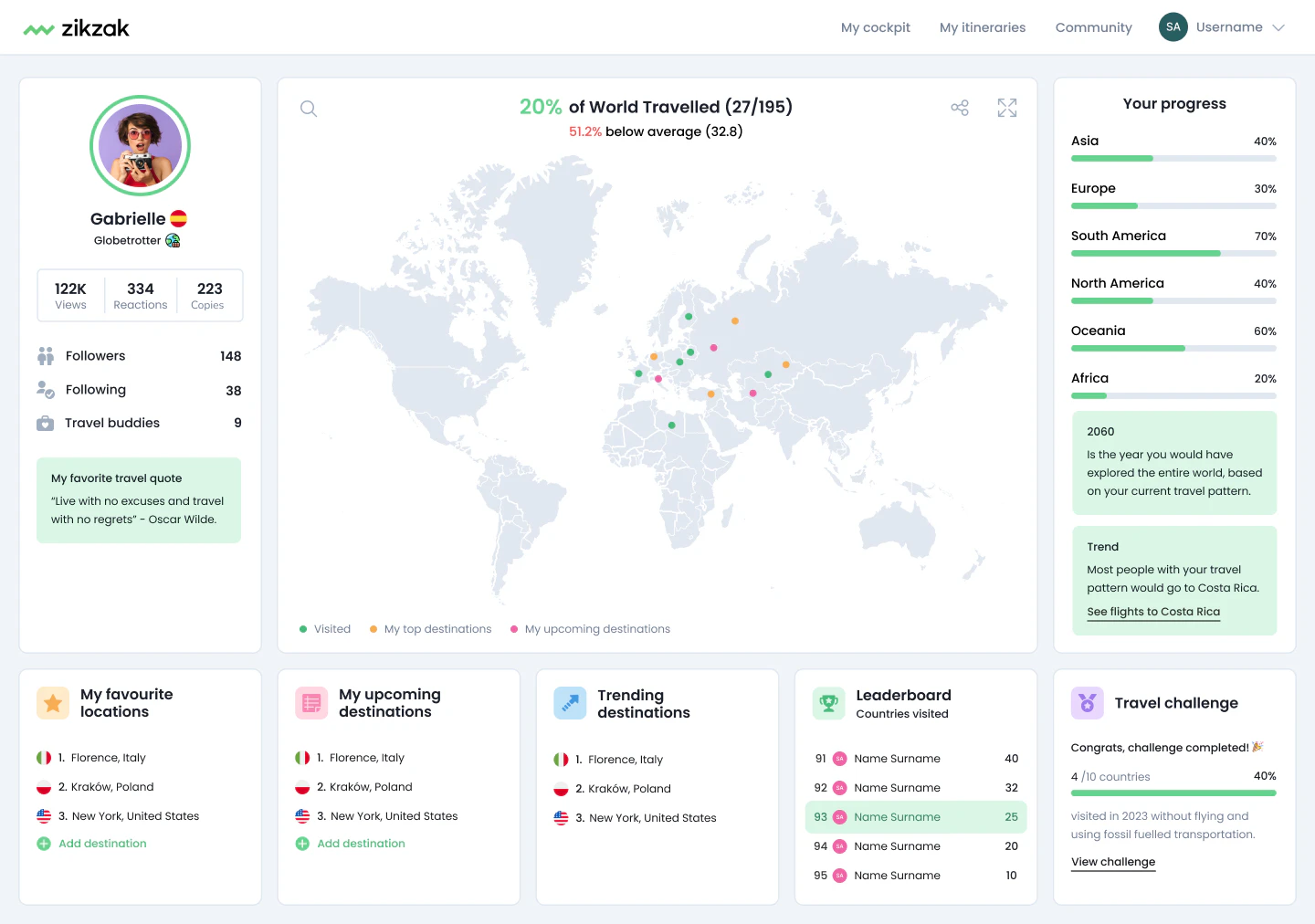The height and width of the screenshot is (924, 1315).
Task: Open the Community page
Action: click(1093, 27)
